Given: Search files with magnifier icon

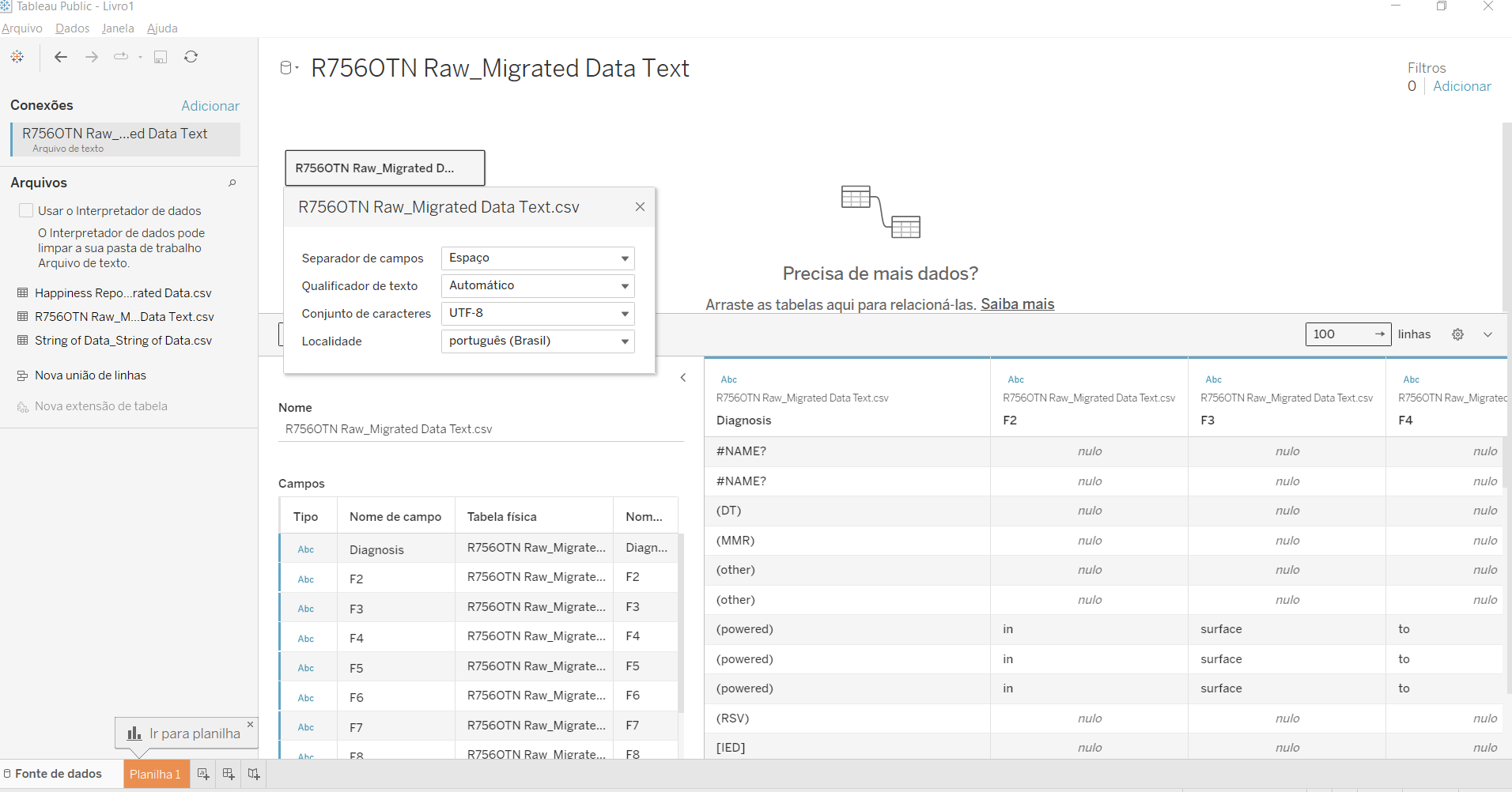Looking at the screenshot, I should pos(232,183).
